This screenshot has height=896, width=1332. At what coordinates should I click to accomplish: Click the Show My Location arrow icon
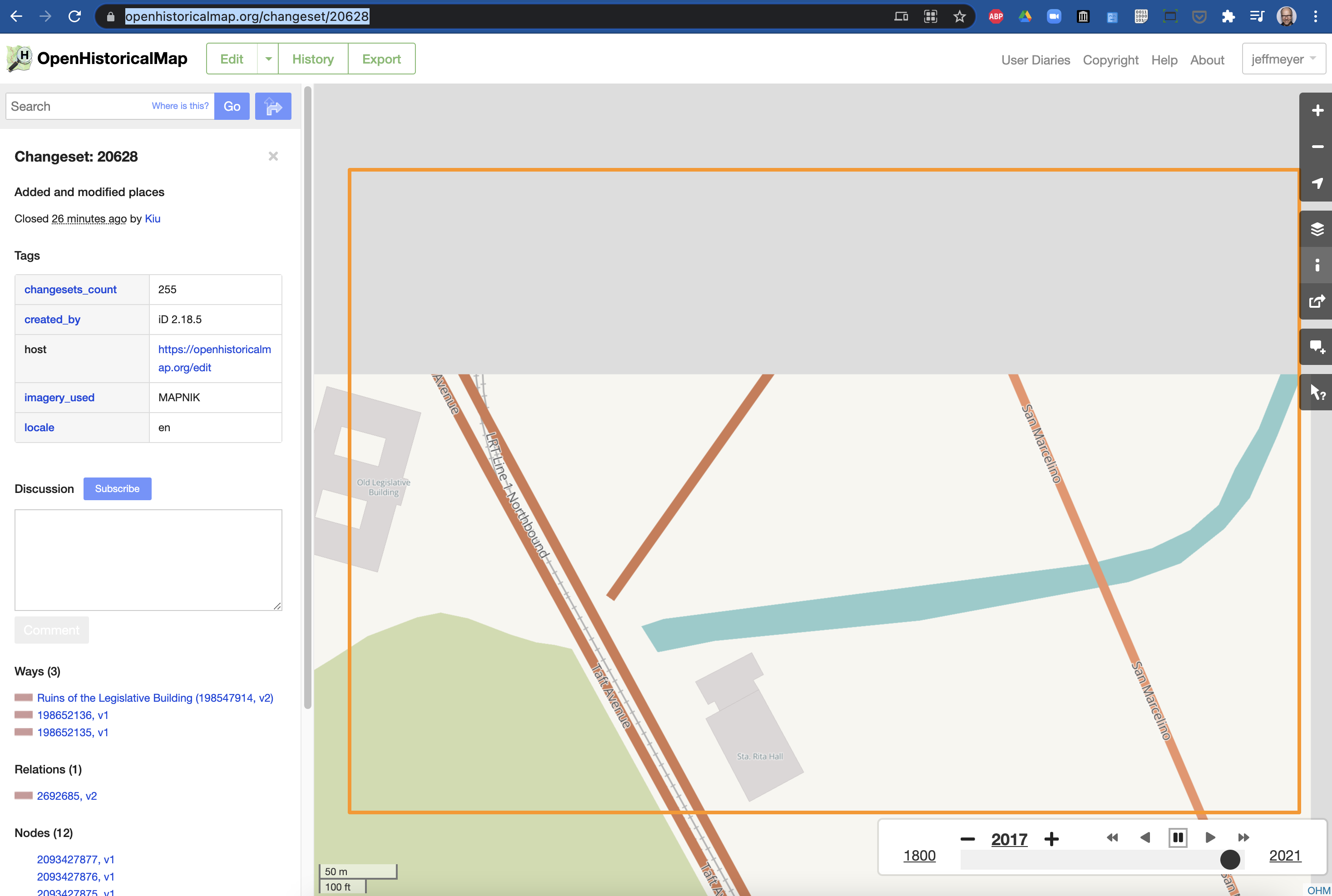click(x=1317, y=183)
